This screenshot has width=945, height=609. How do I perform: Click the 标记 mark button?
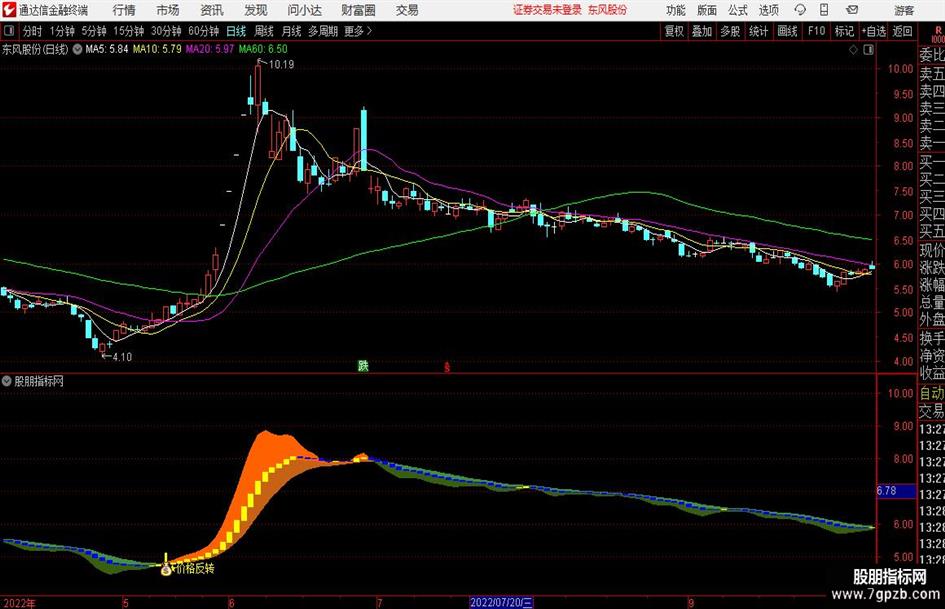(844, 31)
